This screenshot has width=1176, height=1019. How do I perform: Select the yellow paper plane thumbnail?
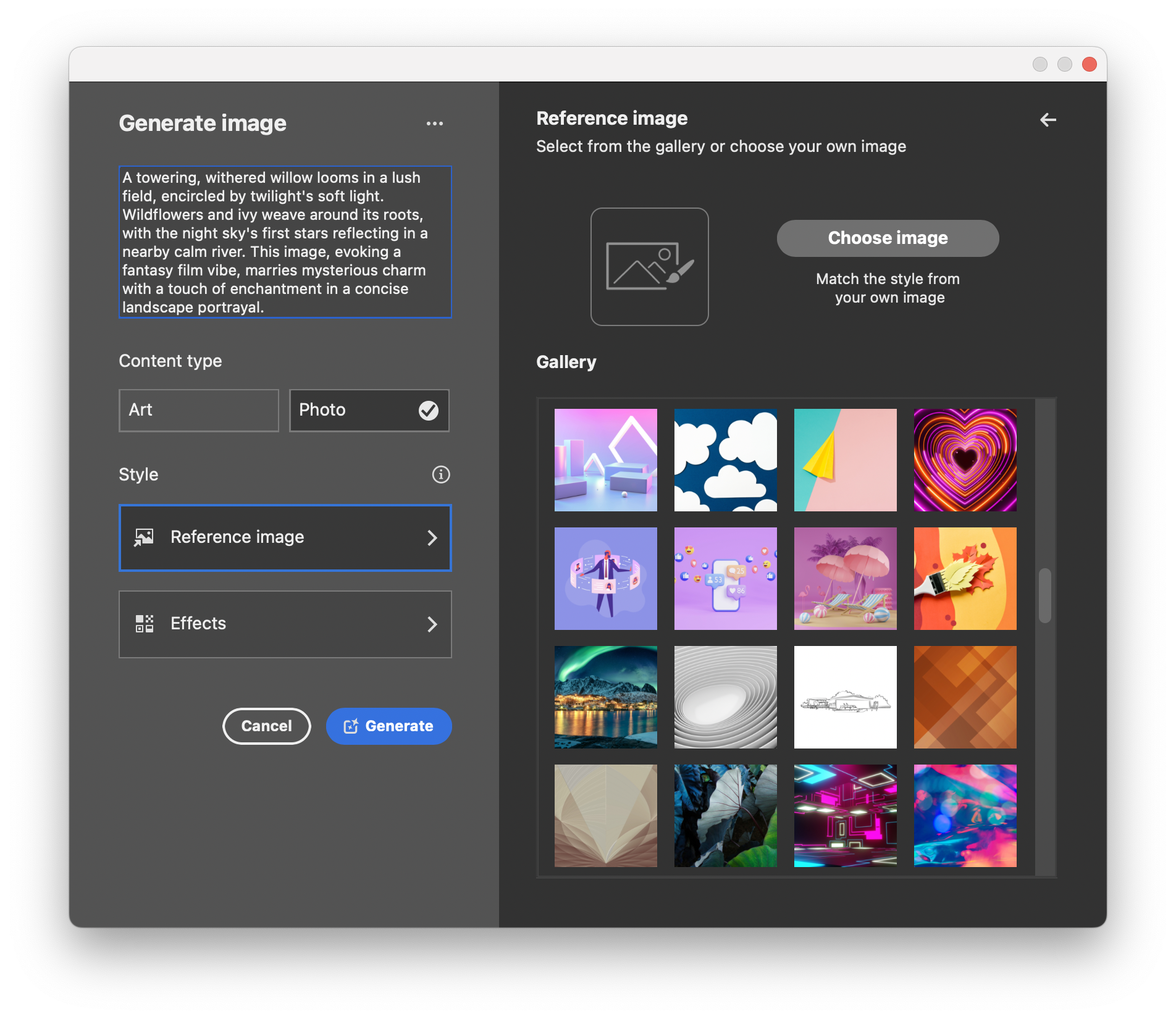(x=846, y=460)
